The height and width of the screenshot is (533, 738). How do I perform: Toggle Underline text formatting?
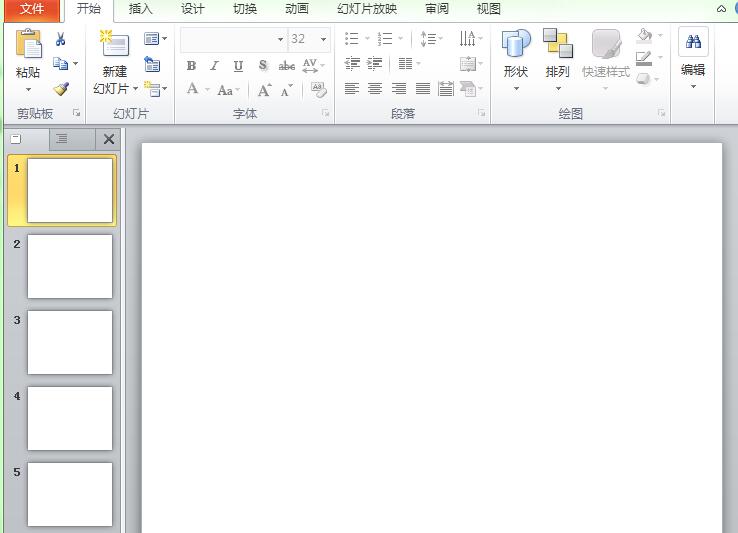click(x=238, y=65)
